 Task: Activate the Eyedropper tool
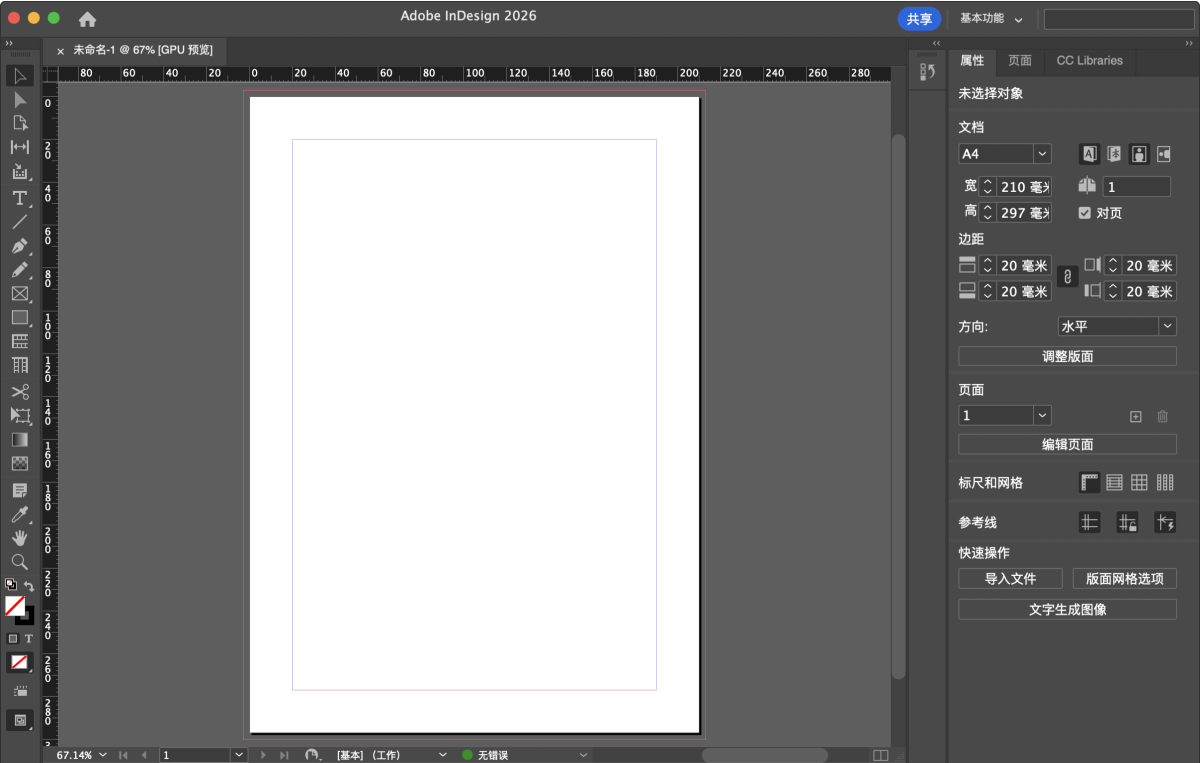(19, 515)
